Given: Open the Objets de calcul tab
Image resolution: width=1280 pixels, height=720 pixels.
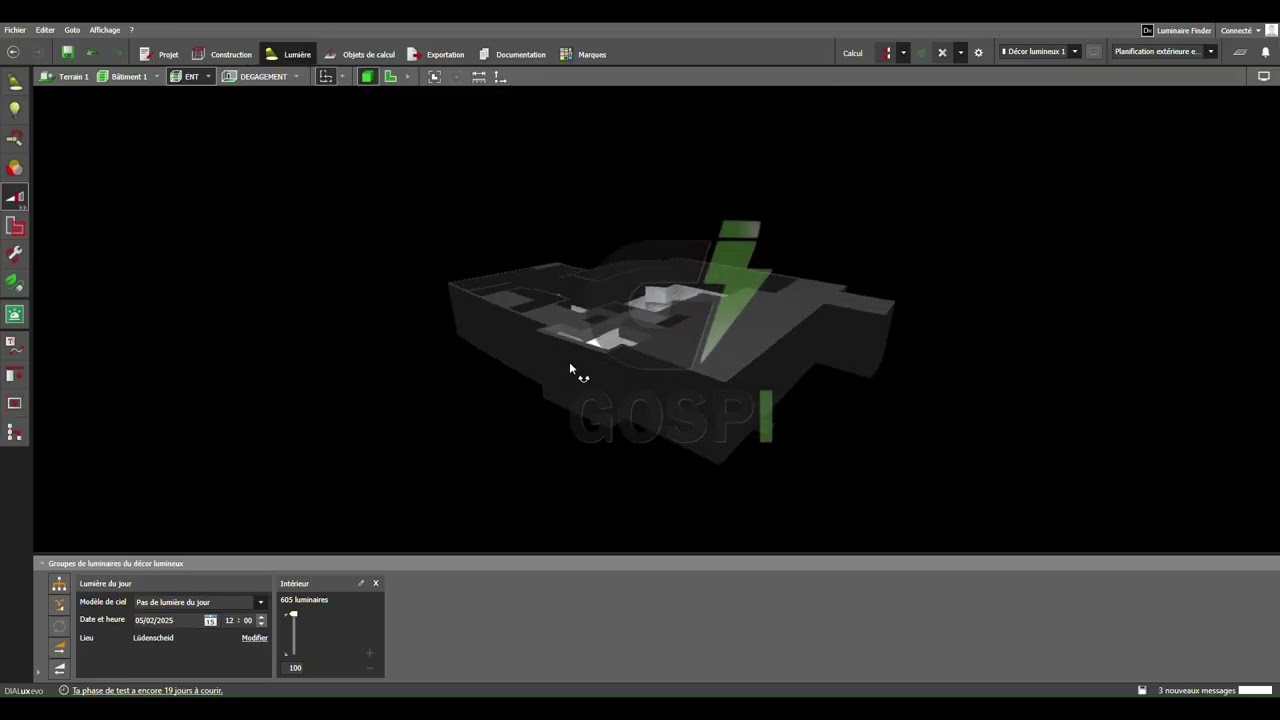Looking at the screenshot, I should coord(359,54).
